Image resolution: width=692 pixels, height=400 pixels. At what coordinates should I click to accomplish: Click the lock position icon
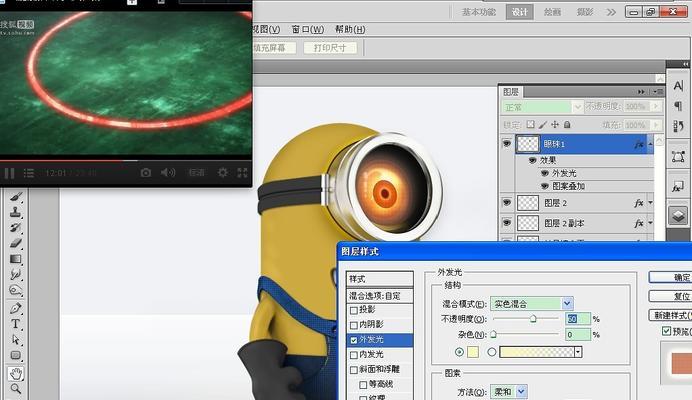[x=555, y=125]
